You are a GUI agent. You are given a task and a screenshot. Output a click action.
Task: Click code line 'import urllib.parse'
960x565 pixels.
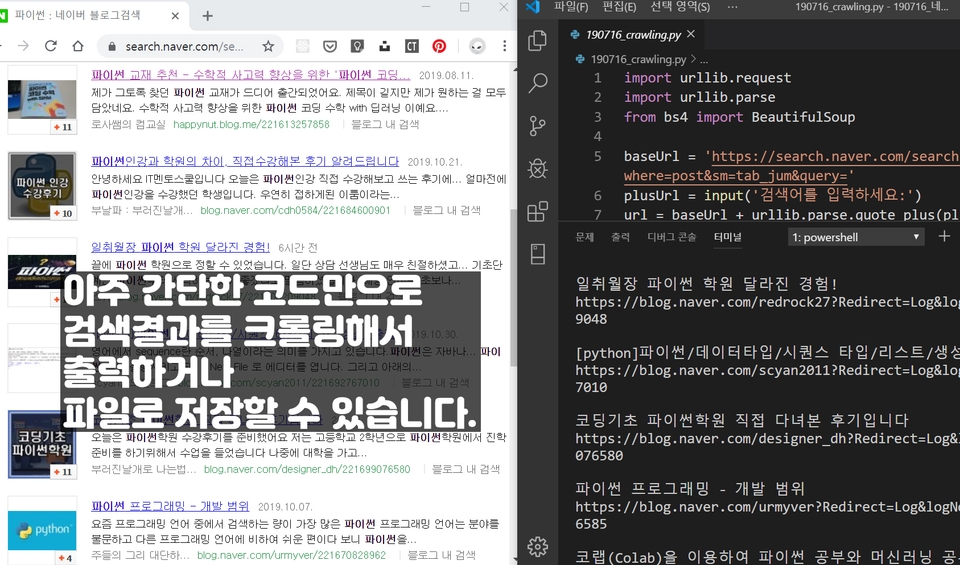click(700, 97)
